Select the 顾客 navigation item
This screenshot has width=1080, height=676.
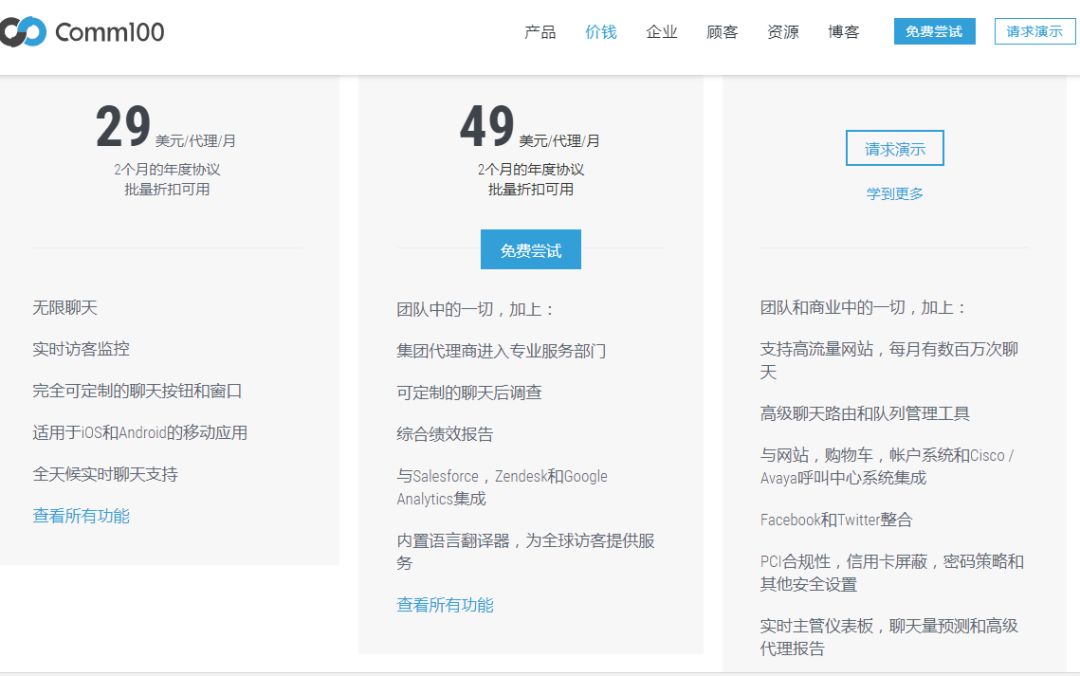722,31
